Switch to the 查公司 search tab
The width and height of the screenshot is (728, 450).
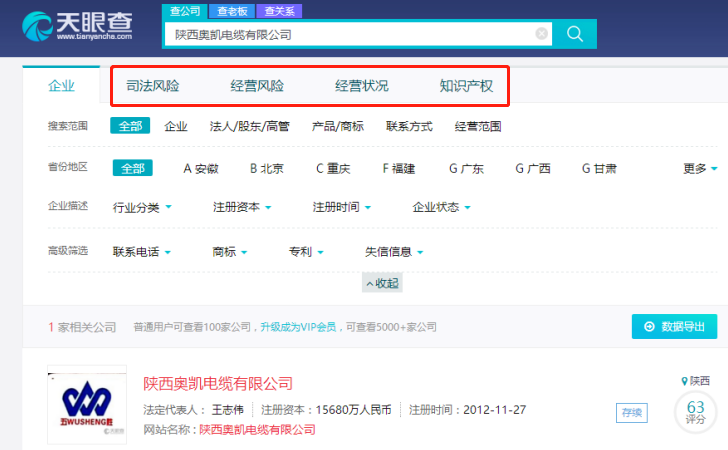[185, 11]
